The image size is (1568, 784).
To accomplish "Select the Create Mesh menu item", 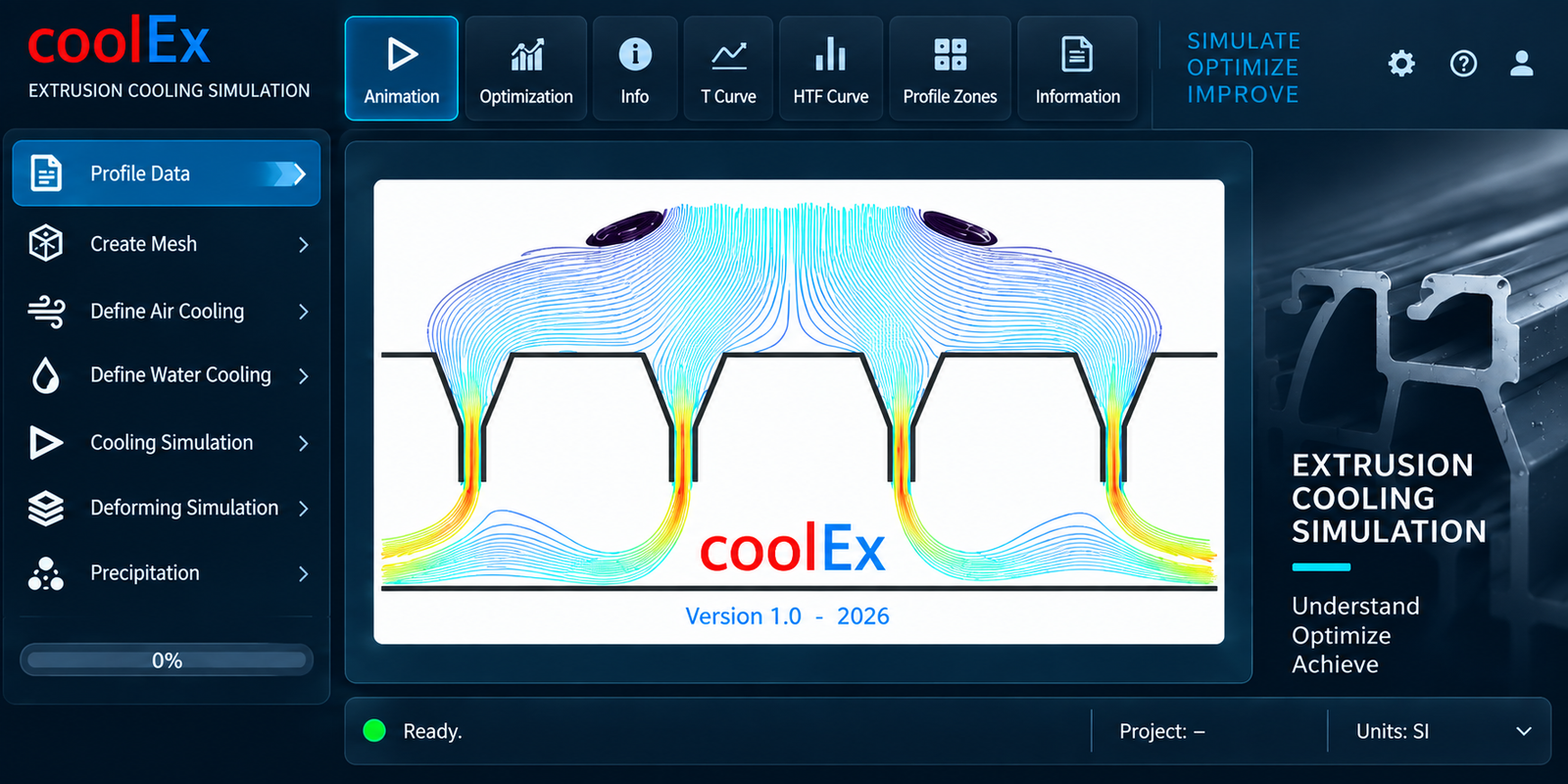I will coord(167,244).
